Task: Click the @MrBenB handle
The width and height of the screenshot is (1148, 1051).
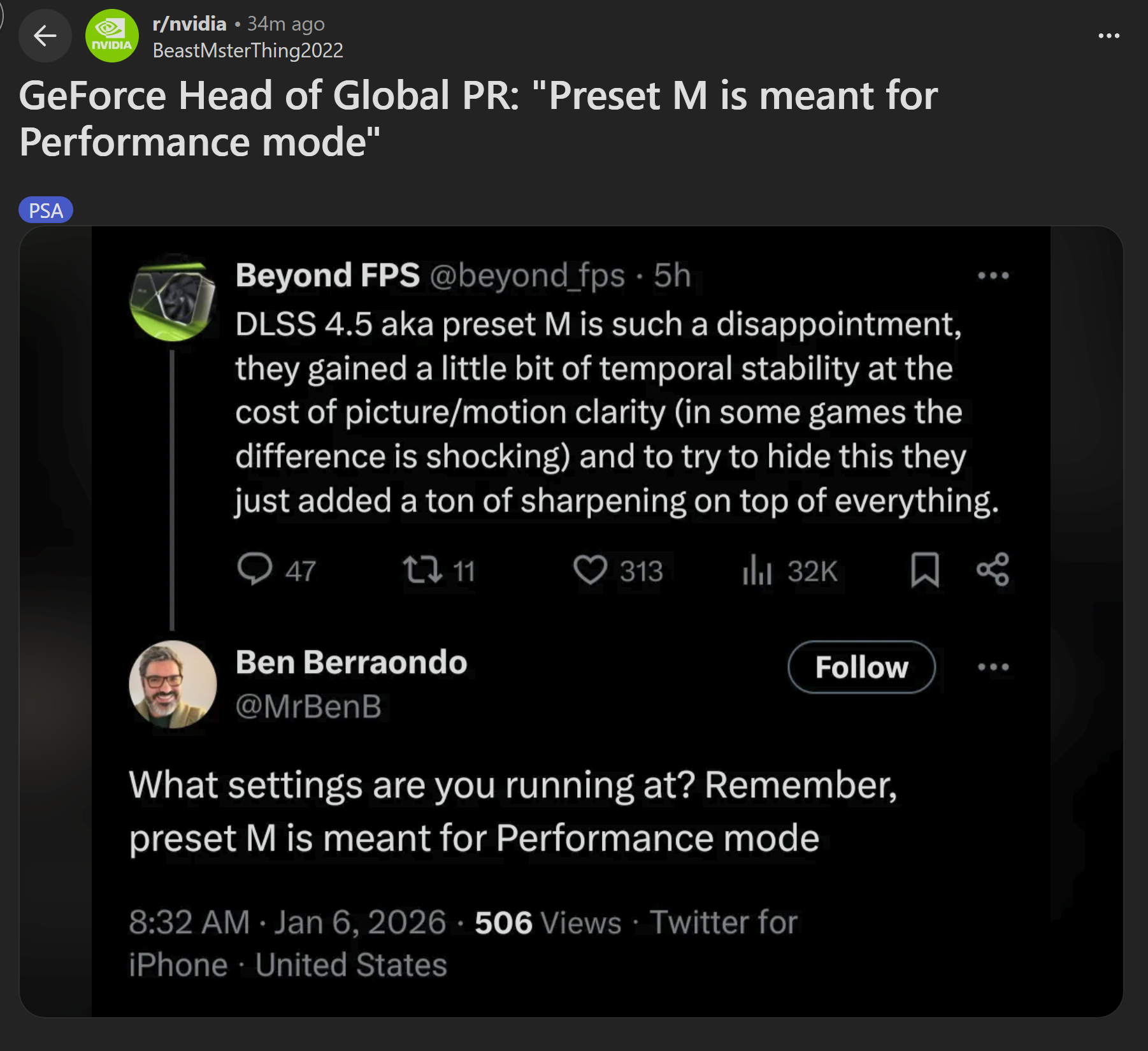Action: (x=308, y=706)
